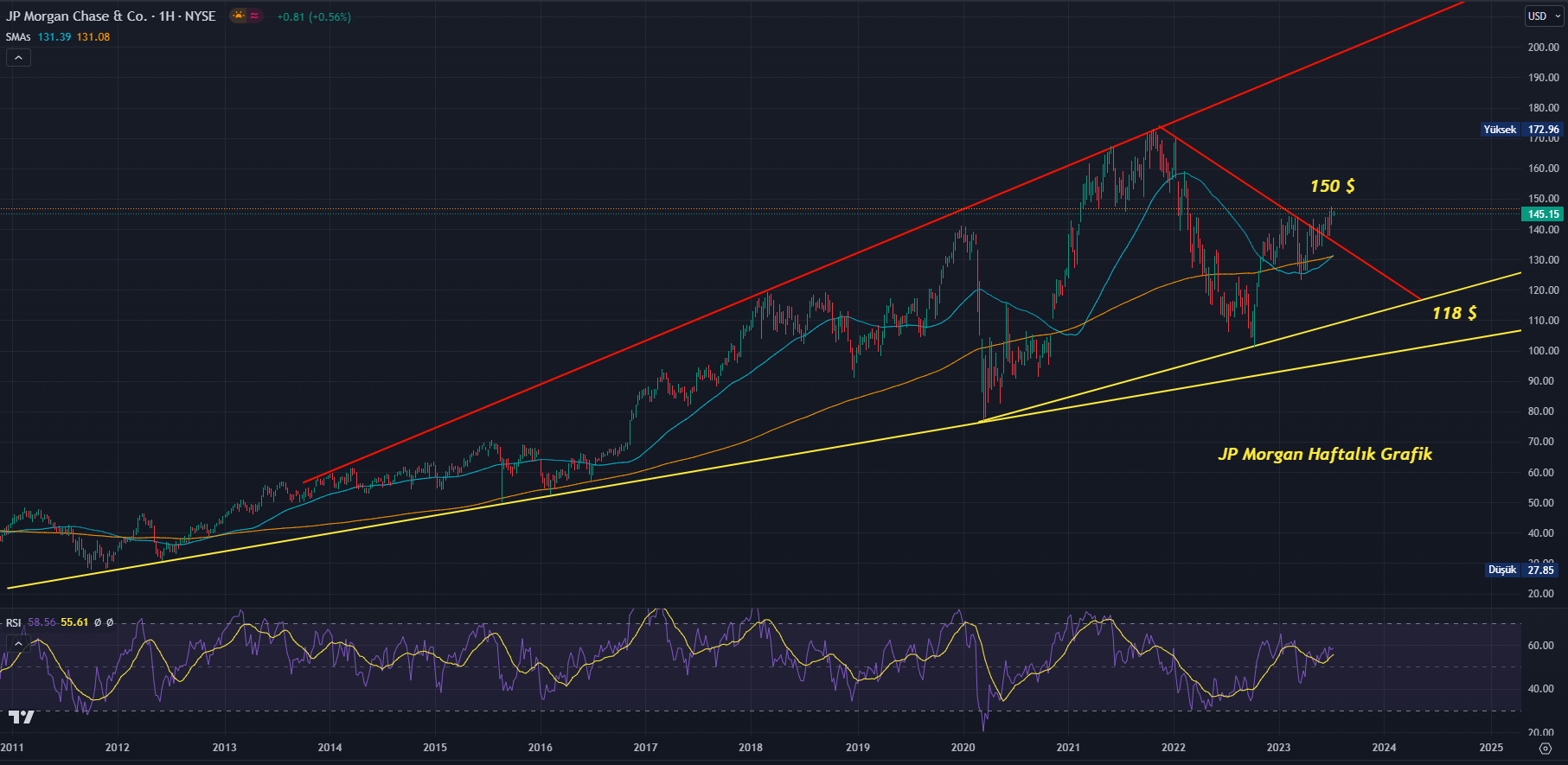Click the pink approximate-data indicator icon
This screenshot has width=1568, height=765.
pos(254,16)
